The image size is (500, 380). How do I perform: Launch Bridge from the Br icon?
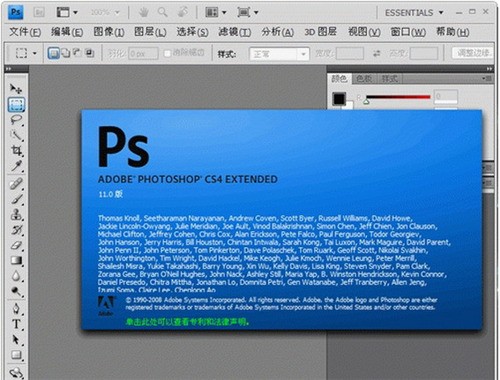pyautogui.click(x=39, y=13)
